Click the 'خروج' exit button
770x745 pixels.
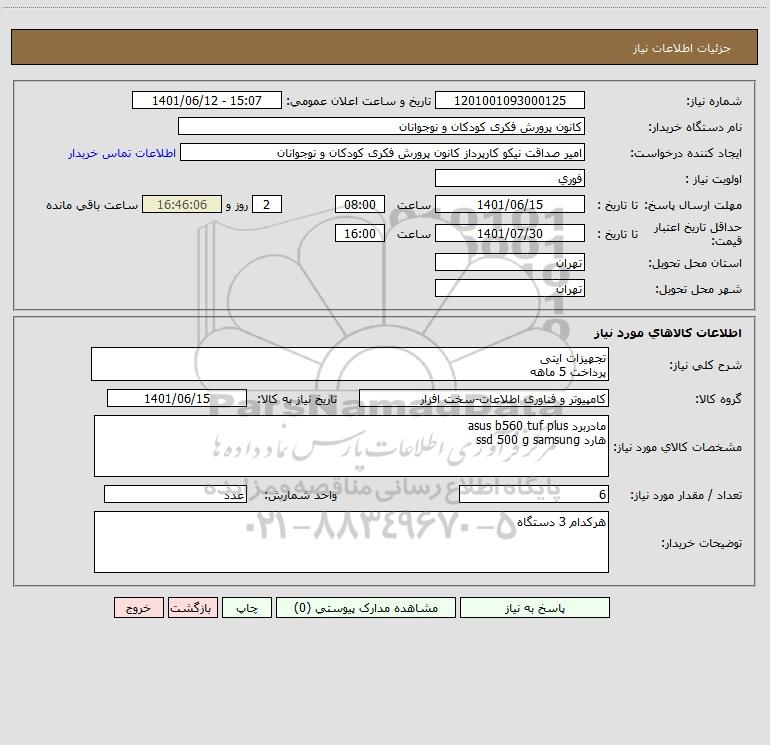click(138, 607)
